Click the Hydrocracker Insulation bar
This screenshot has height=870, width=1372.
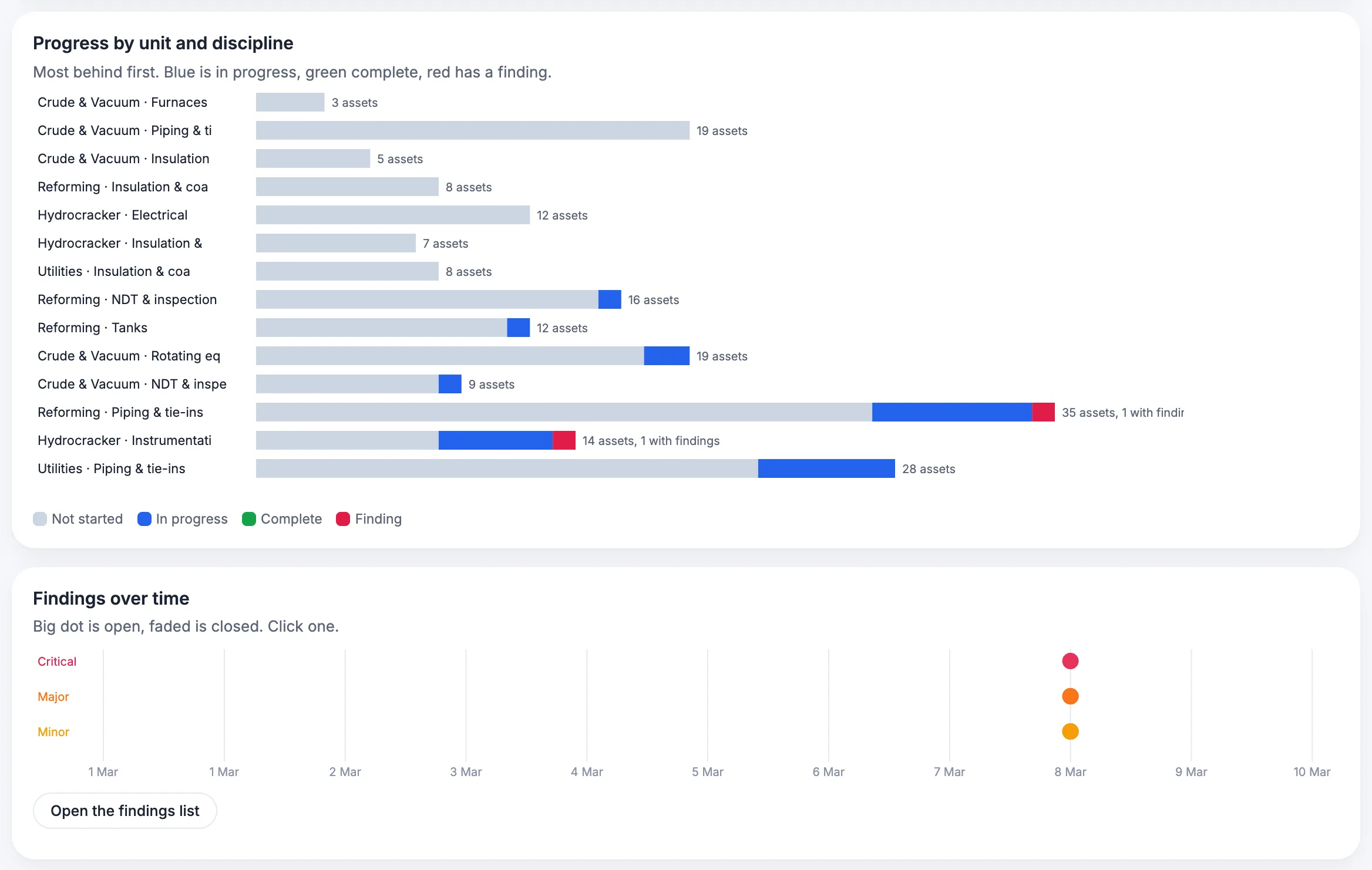point(336,243)
